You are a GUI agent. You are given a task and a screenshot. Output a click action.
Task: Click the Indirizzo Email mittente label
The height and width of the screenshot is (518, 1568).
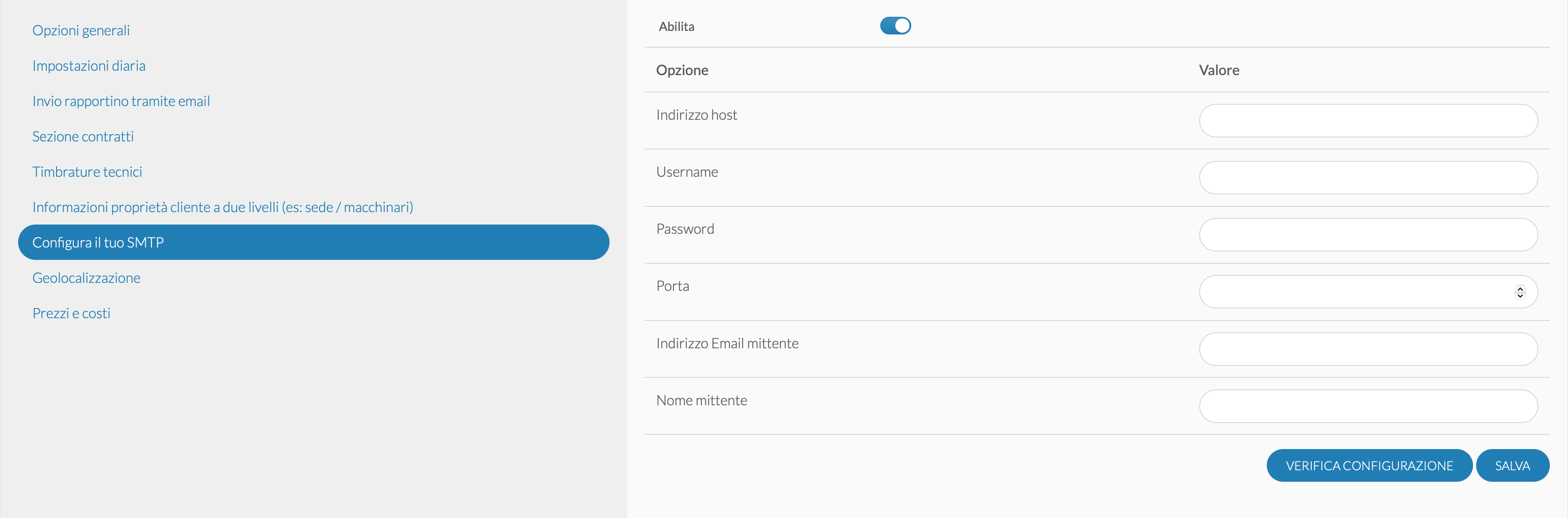(727, 343)
